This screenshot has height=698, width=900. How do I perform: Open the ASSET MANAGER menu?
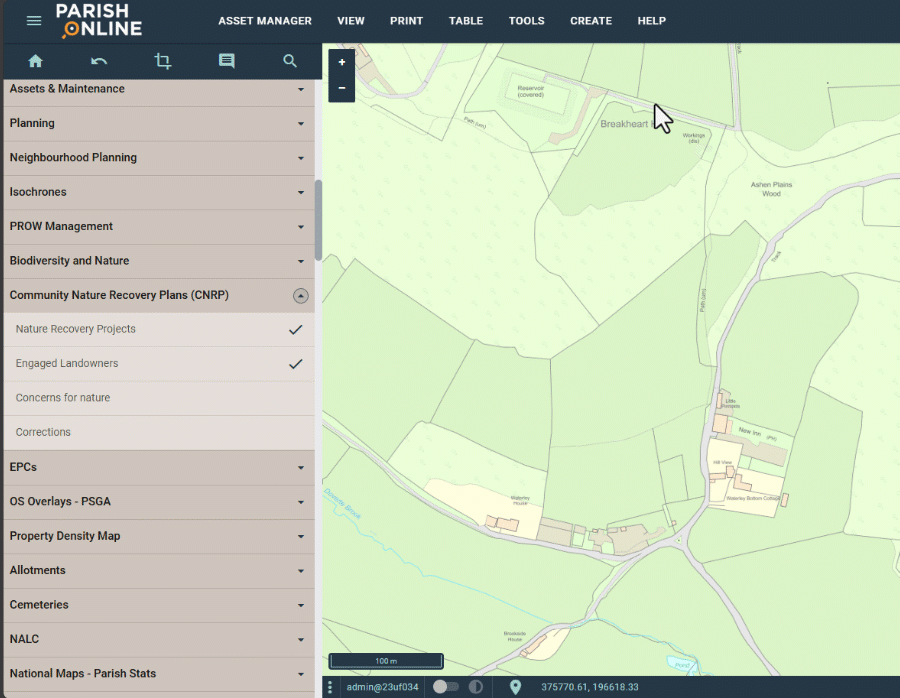pos(265,21)
